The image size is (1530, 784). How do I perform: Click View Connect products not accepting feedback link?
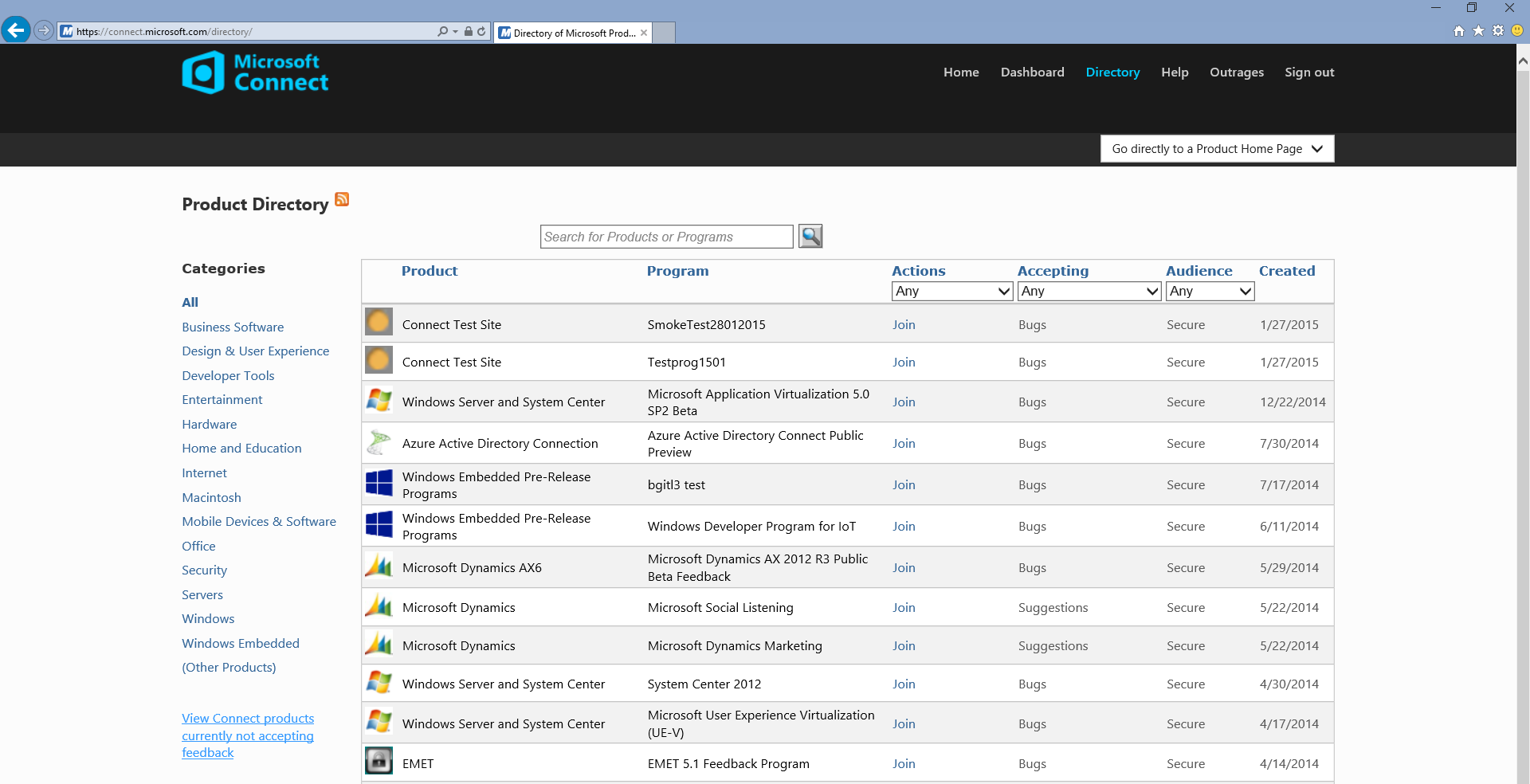[248, 735]
